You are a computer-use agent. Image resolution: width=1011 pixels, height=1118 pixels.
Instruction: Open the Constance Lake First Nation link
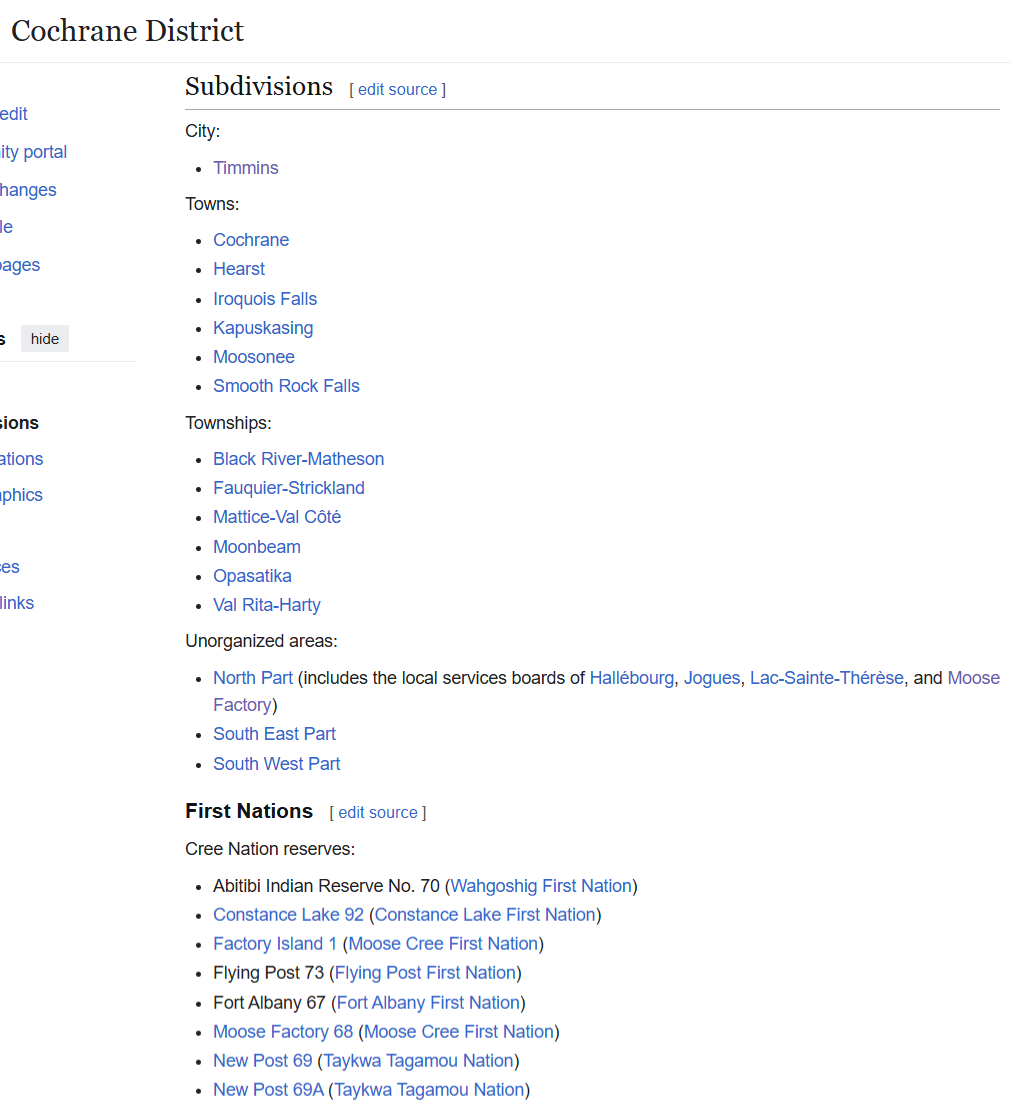click(485, 914)
